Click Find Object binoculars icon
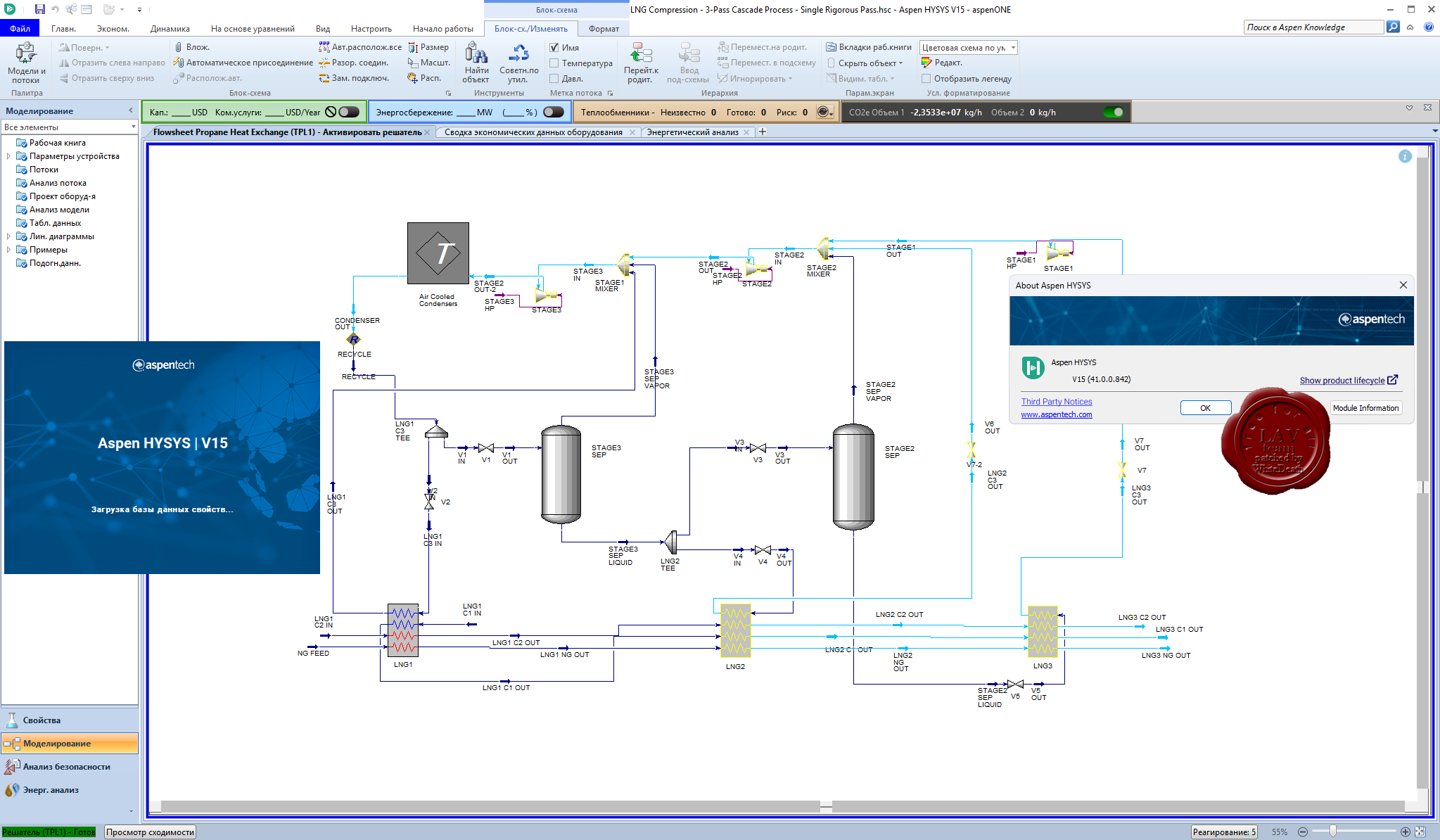1440x840 pixels. (476, 63)
